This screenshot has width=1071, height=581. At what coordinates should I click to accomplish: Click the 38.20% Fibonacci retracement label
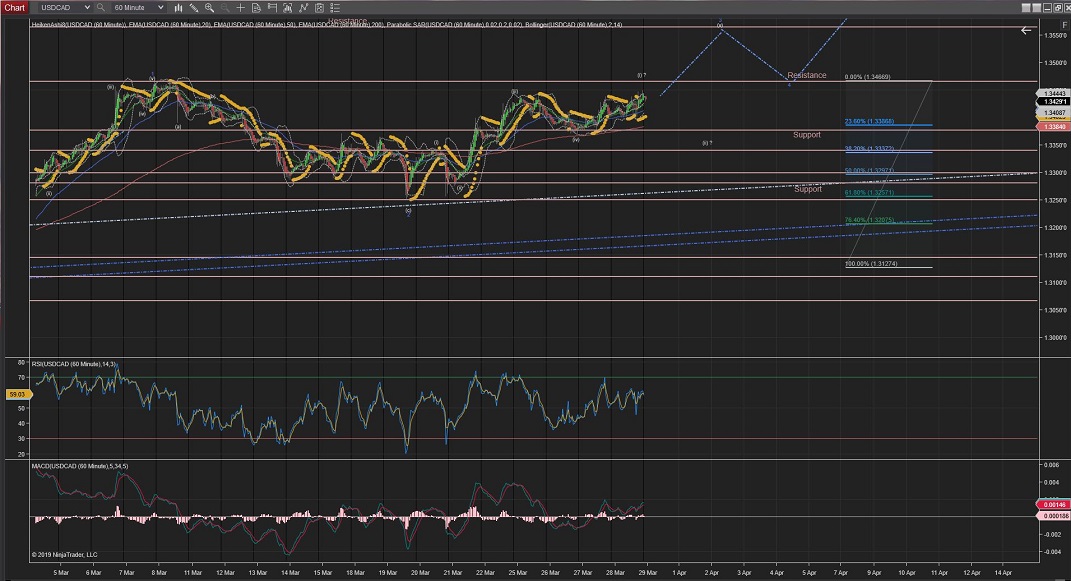point(870,149)
